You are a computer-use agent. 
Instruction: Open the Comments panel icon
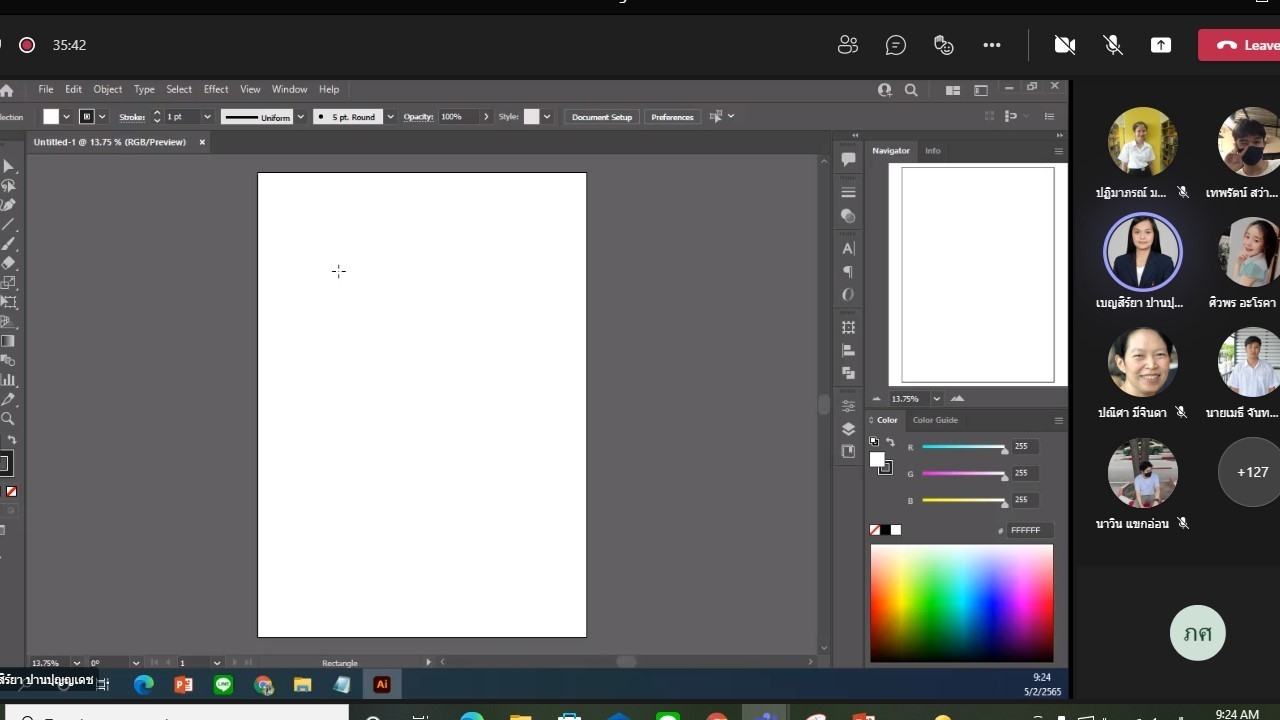pyautogui.click(x=848, y=159)
